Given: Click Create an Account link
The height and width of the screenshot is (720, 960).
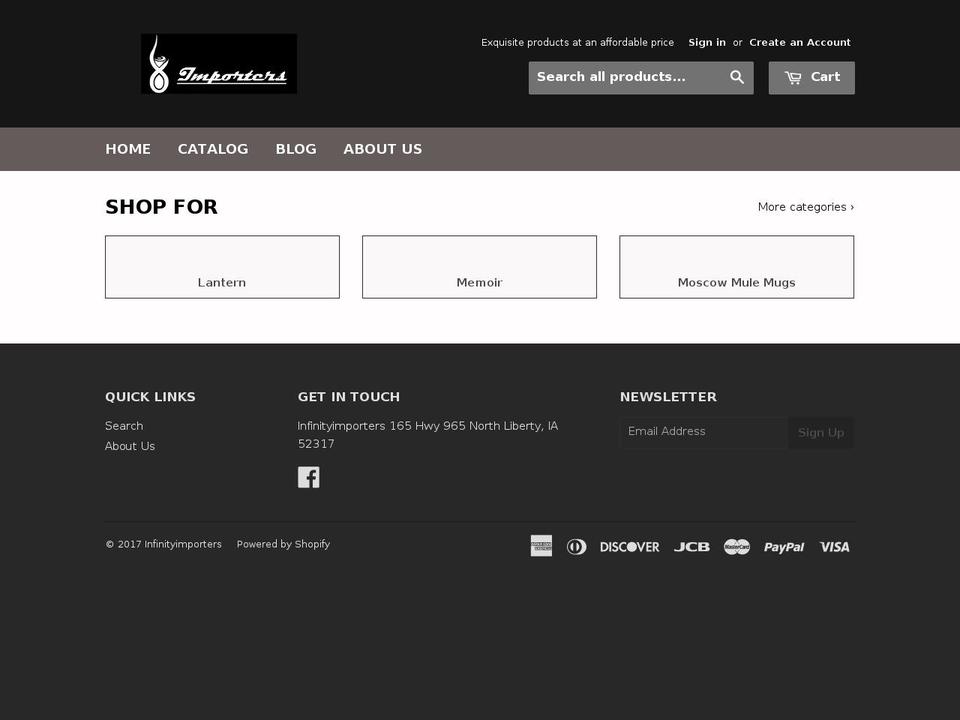Looking at the screenshot, I should pos(800,42).
